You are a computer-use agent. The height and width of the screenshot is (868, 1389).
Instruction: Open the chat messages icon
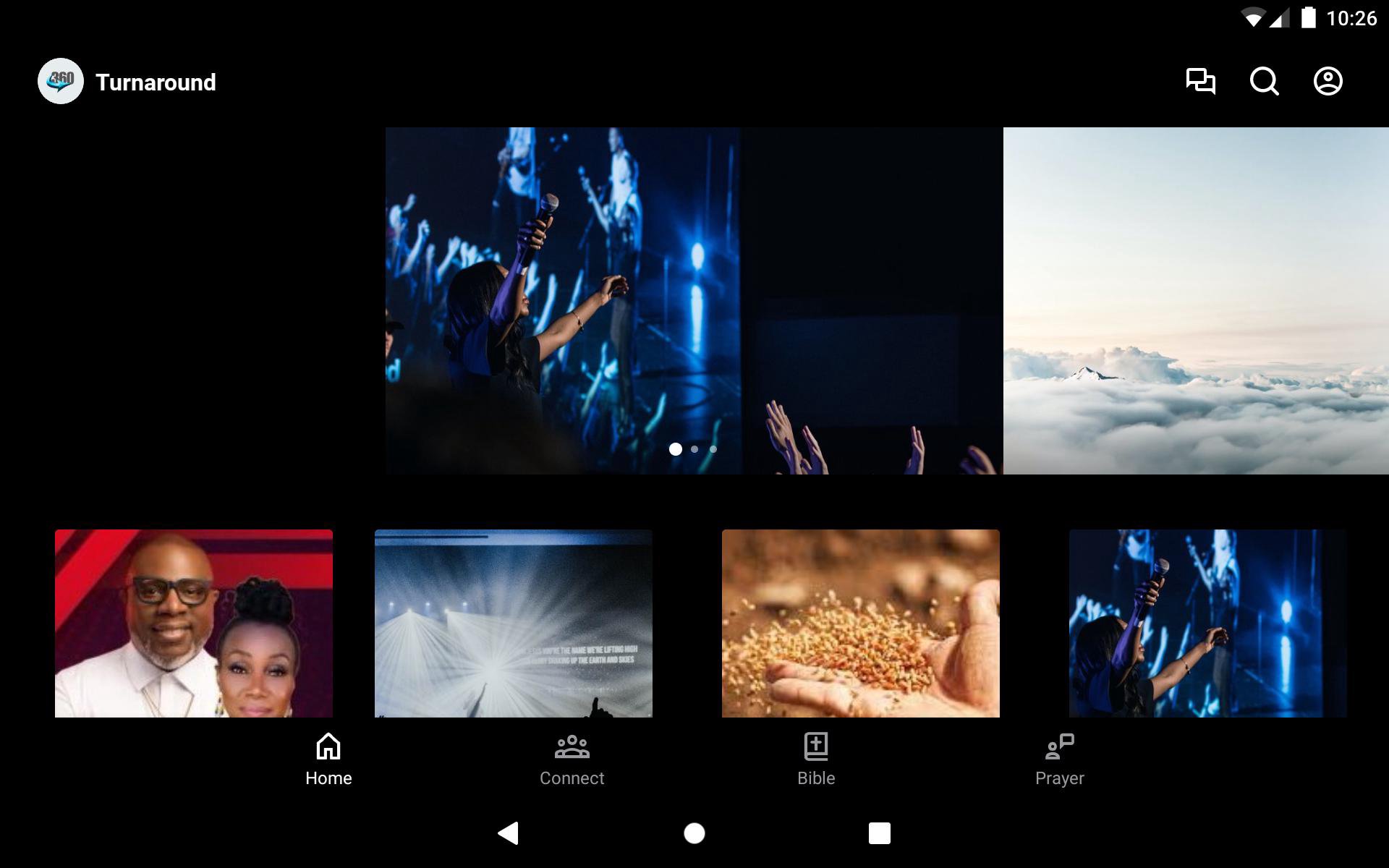click(x=1200, y=81)
